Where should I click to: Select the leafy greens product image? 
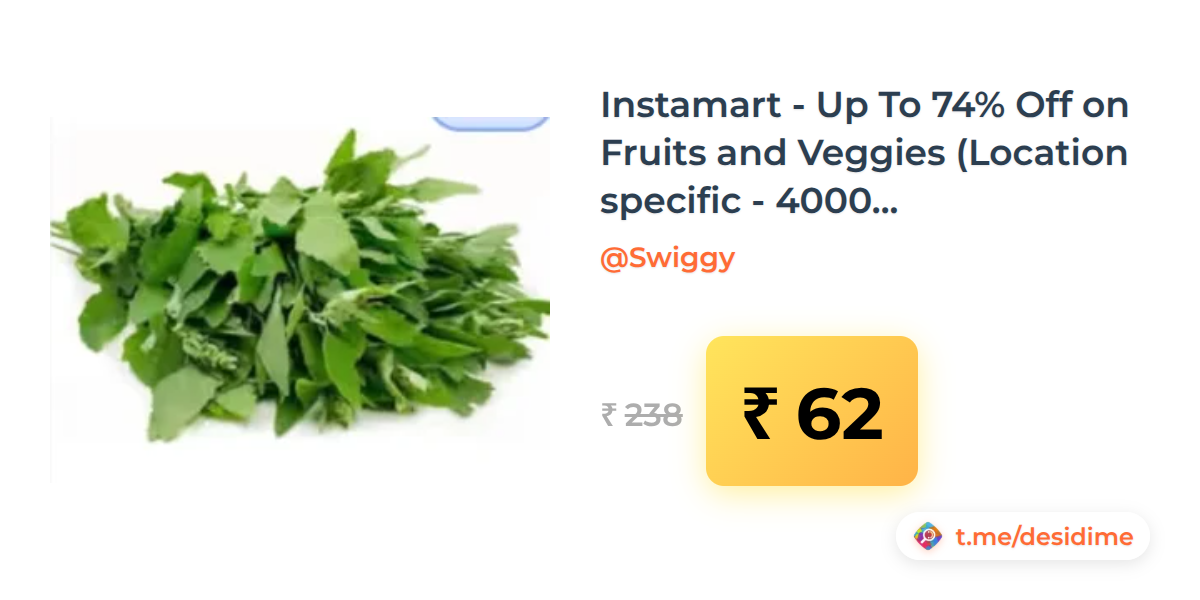pyautogui.click(x=300, y=300)
